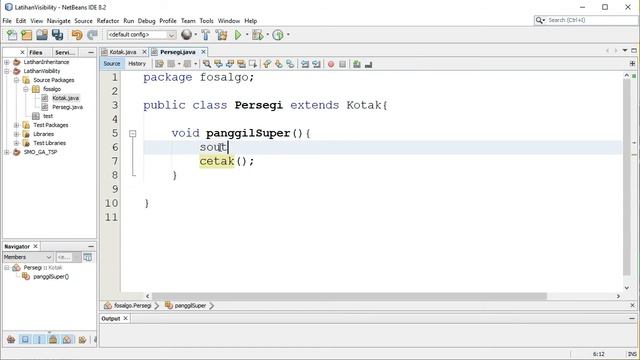
Task: Open the Source menu
Action: pos(83,21)
